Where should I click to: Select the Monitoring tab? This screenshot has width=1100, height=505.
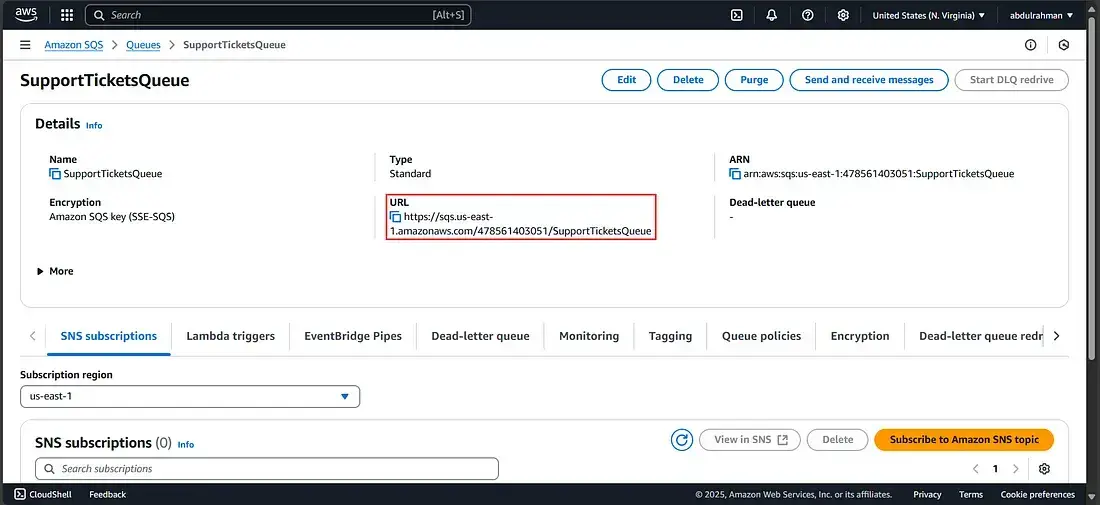pos(589,336)
